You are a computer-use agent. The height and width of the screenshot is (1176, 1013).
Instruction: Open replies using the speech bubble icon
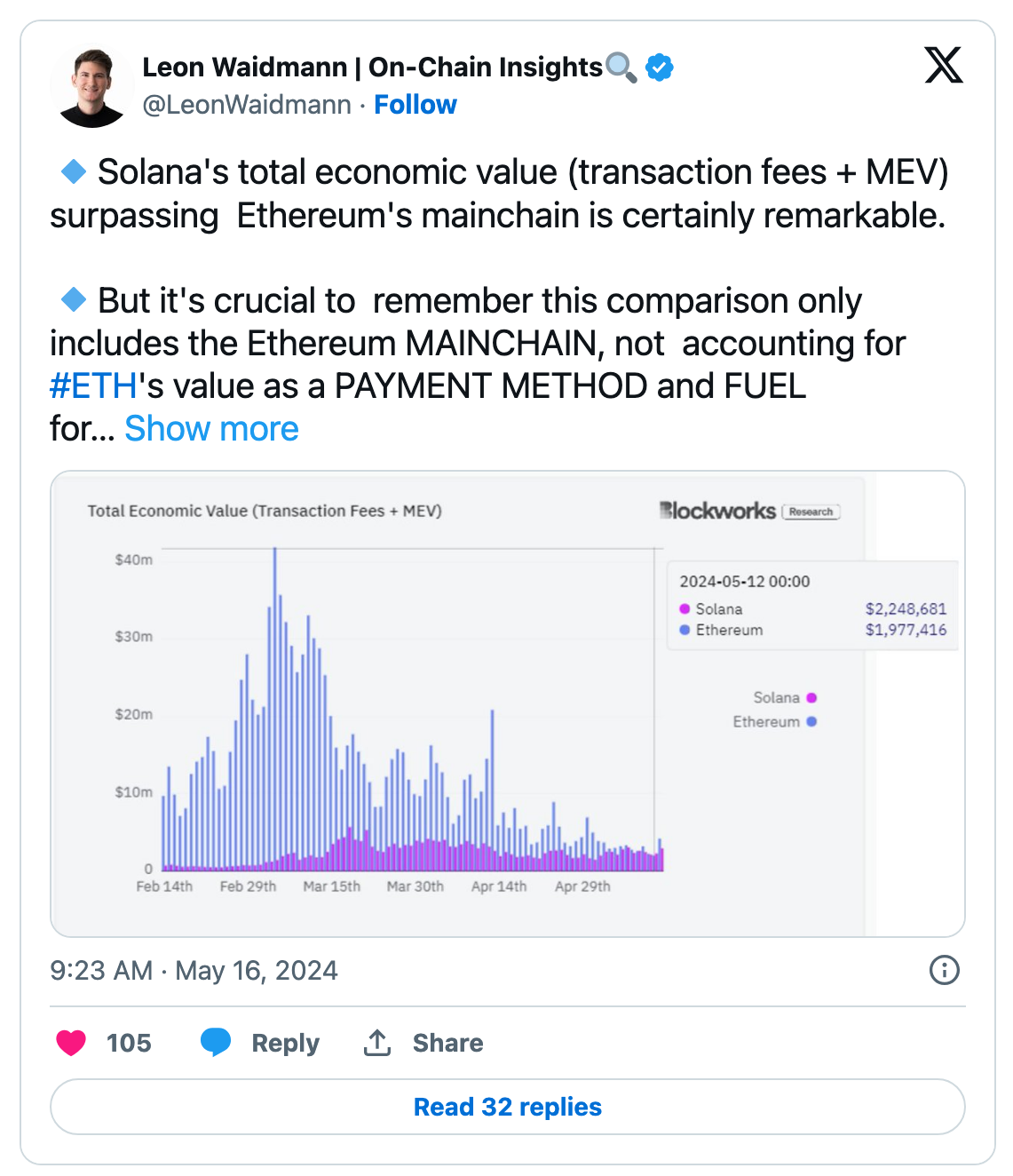(216, 1042)
